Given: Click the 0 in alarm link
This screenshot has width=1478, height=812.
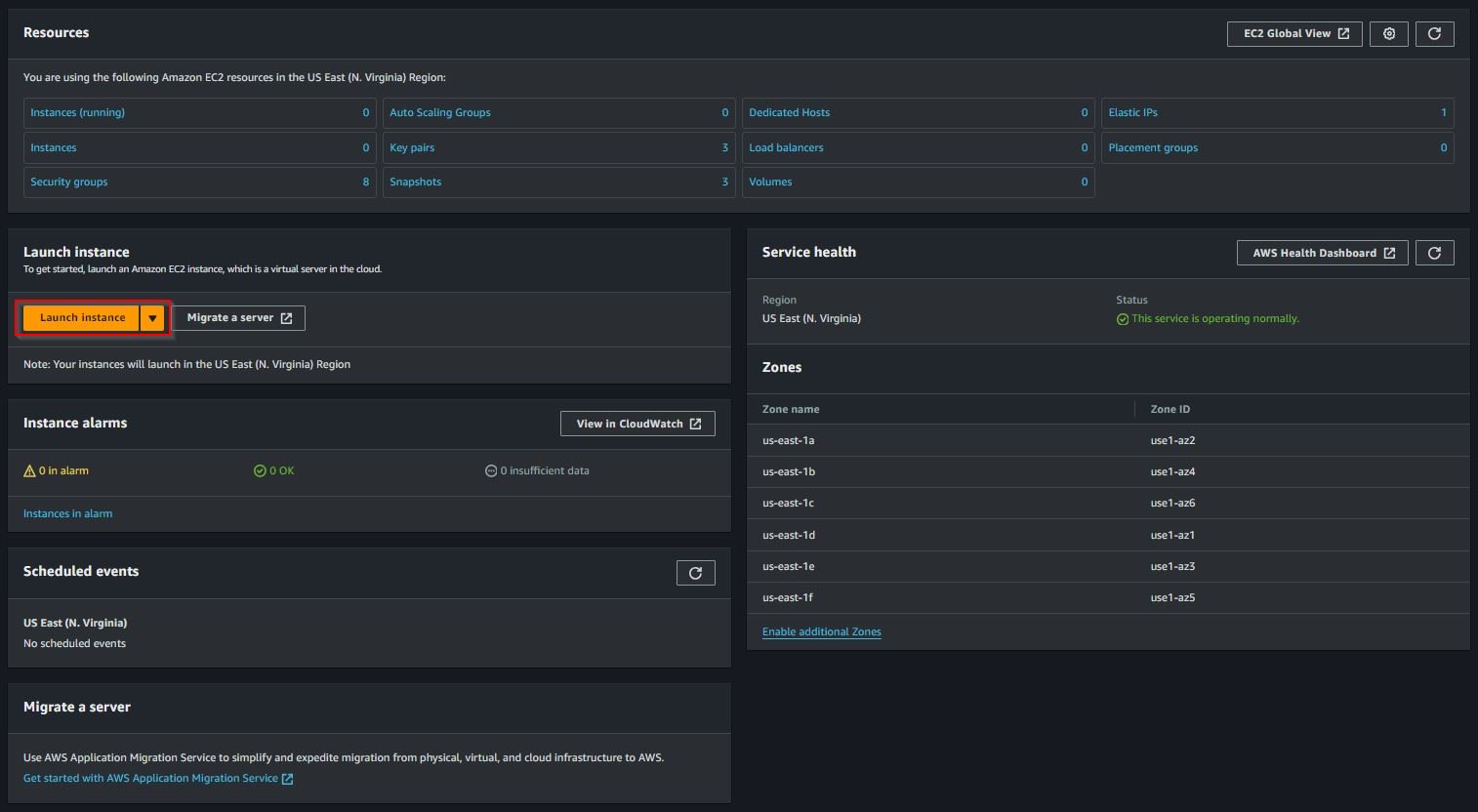Looking at the screenshot, I should pos(63,470).
